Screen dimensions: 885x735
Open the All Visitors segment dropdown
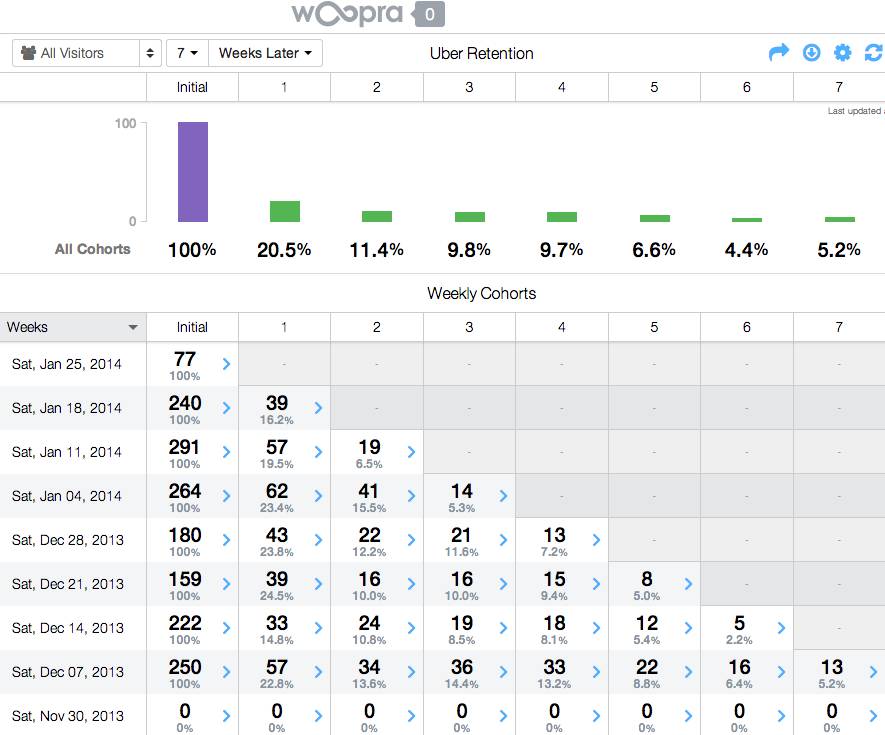tap(87, 53)
